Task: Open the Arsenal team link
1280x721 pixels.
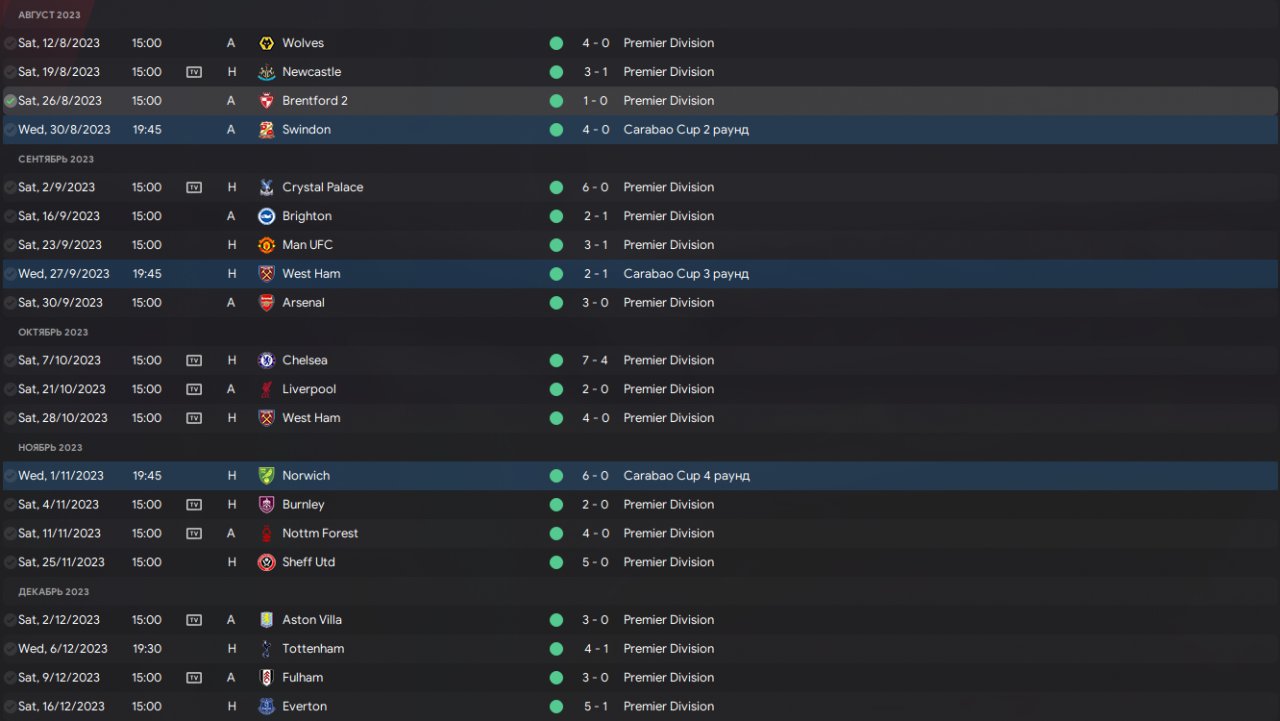Action: (x=303, y=302)
